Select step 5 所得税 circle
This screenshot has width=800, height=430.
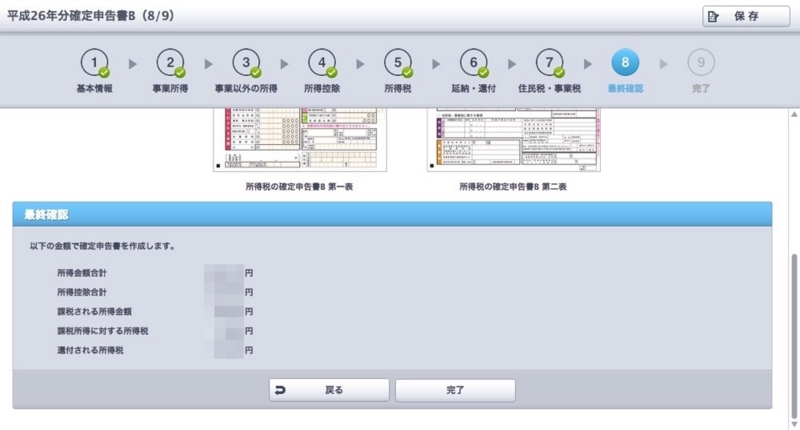coord(397,63)
